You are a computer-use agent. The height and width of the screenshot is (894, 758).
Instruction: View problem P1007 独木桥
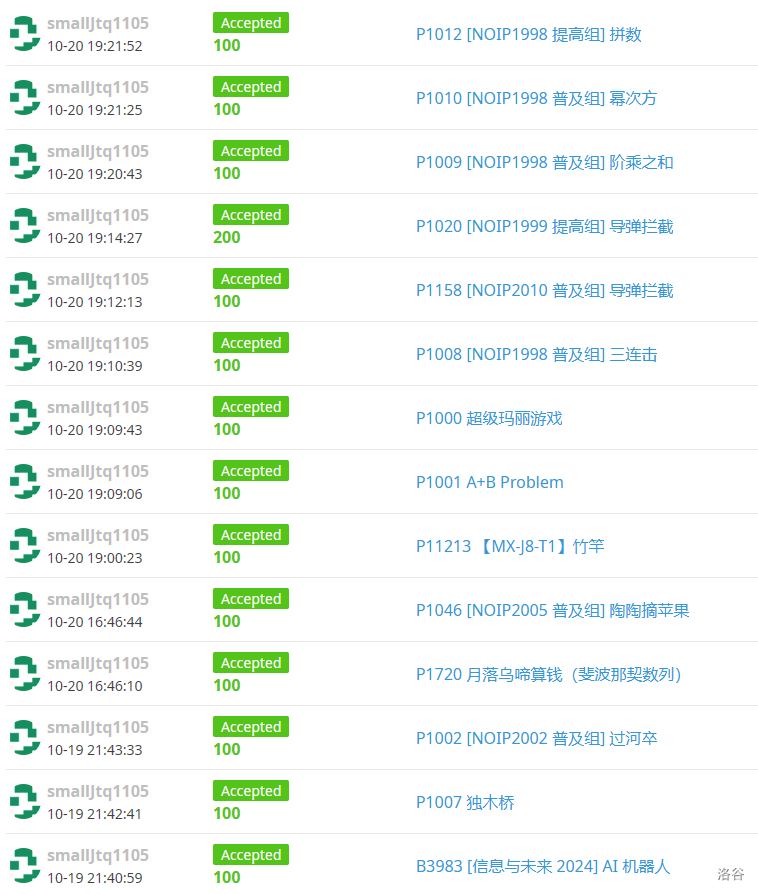pyautogui.click(x=465, y=803)
